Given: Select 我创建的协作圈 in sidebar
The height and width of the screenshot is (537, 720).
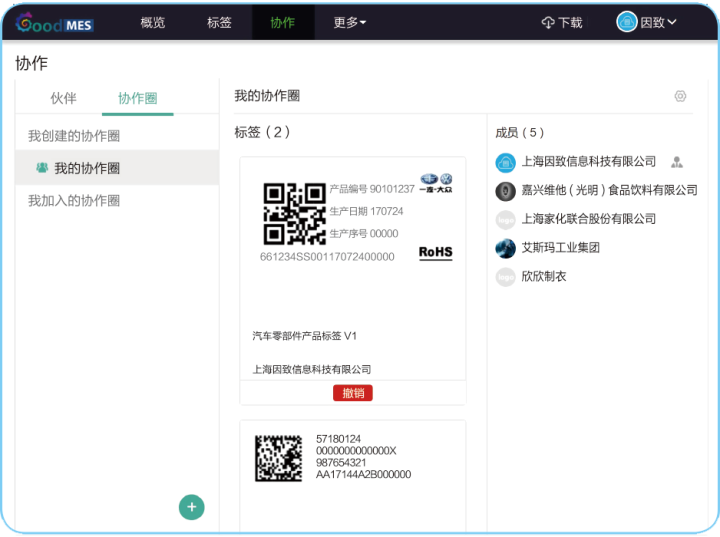Looking at the screenshot, I should pos(74,136).
